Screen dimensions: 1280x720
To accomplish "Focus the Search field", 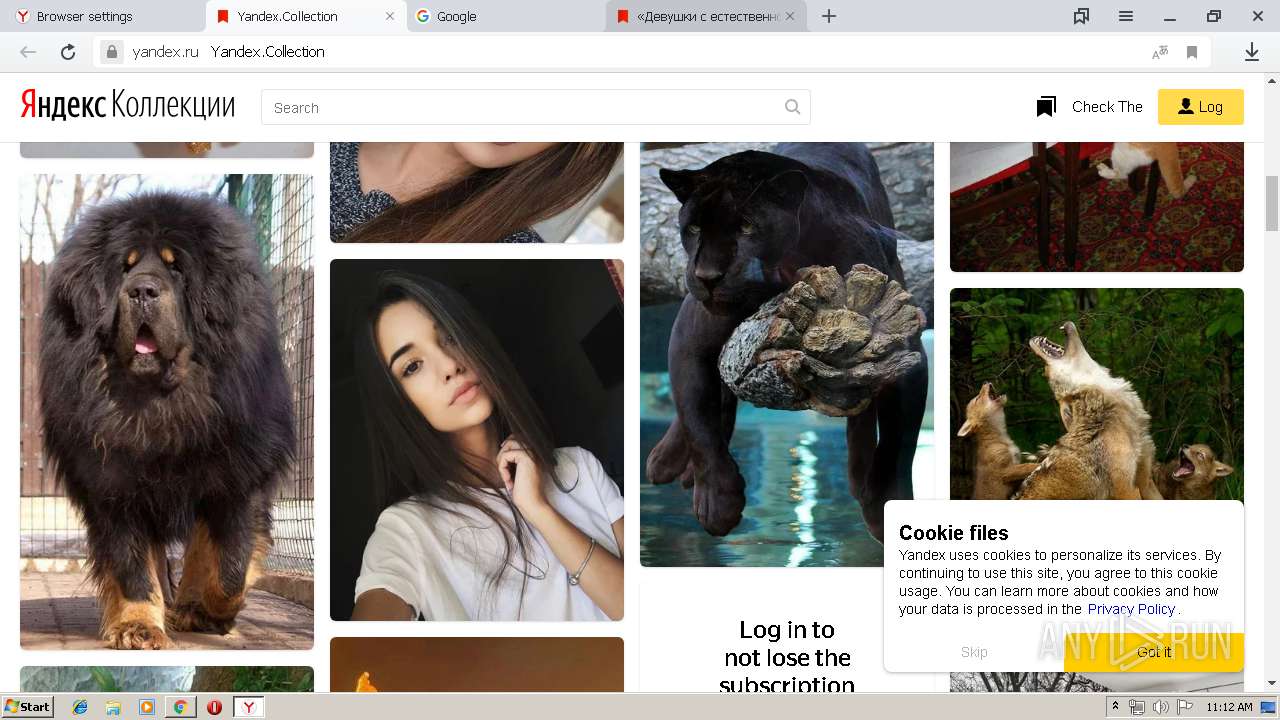I will [535, 107].
